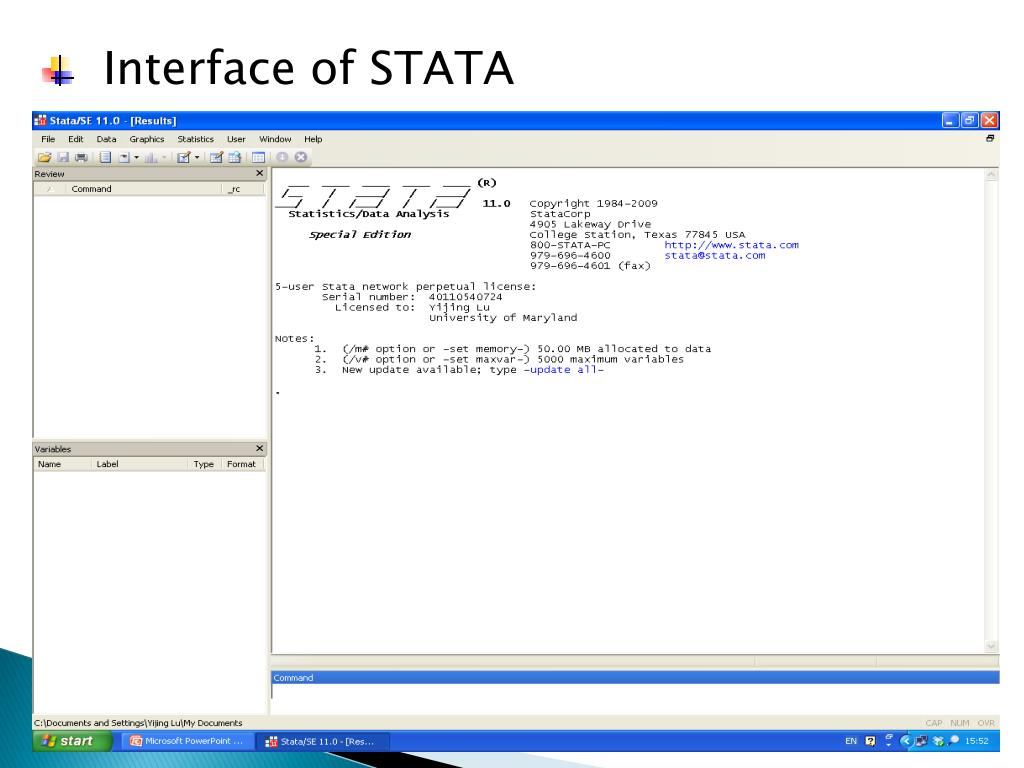Click the Save floppy disk icon

coord(63,157)
